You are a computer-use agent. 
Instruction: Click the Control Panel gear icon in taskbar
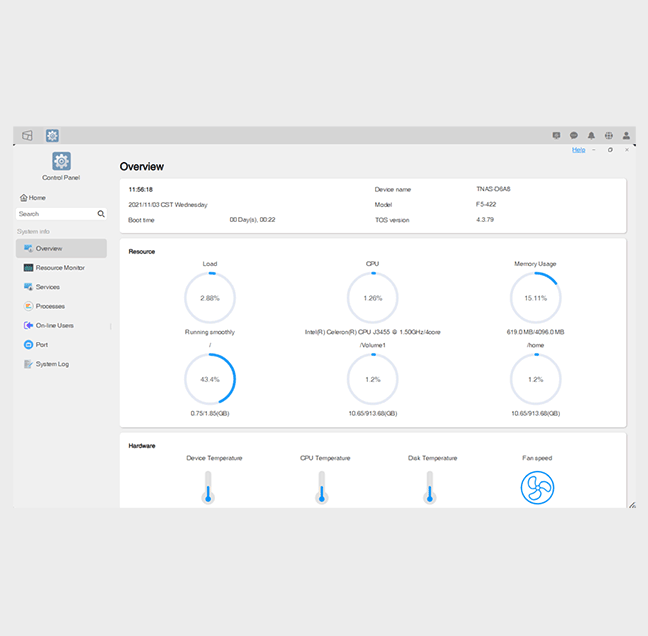point(52,135)
